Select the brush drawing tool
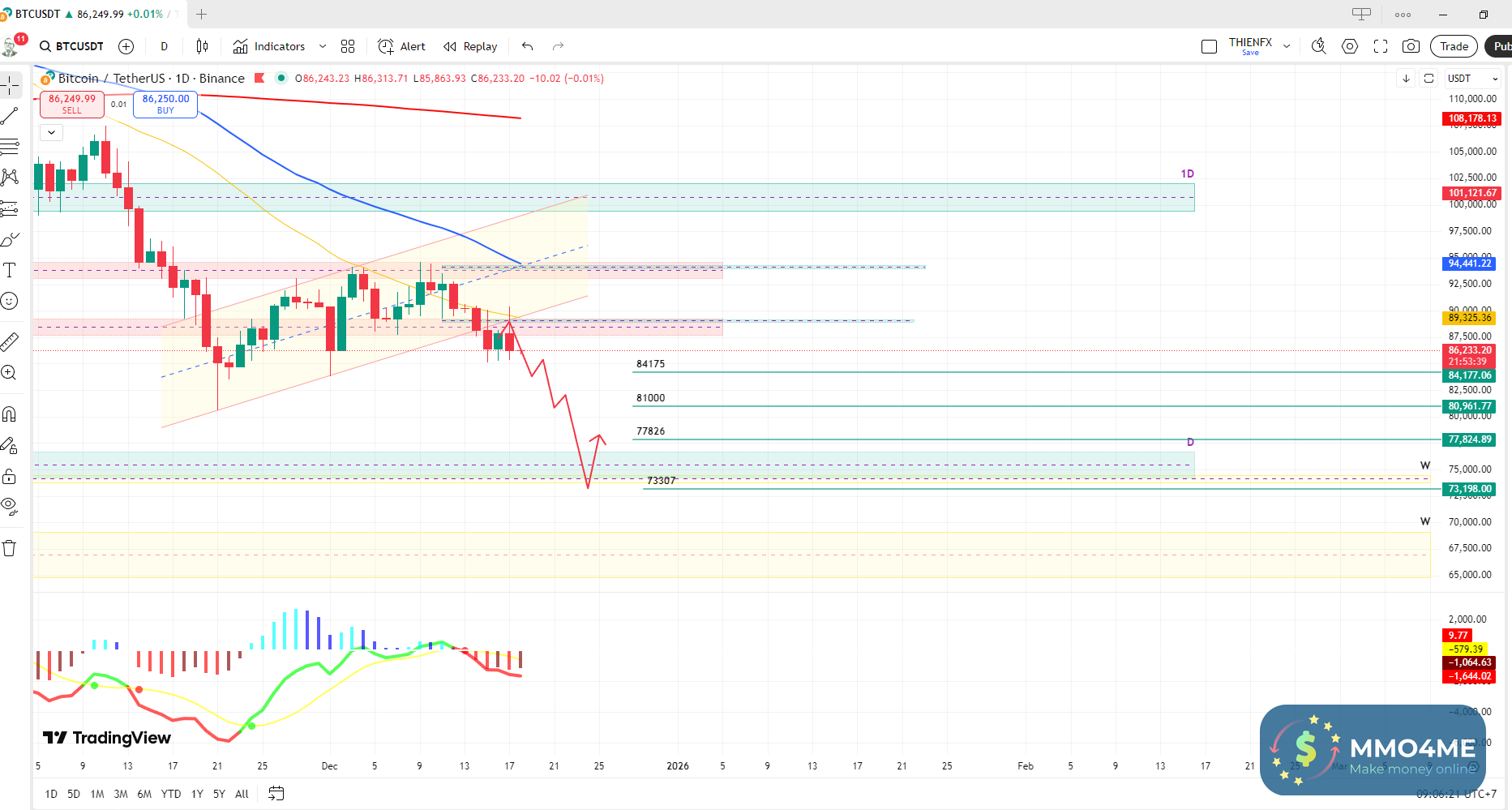The height and width of the screenshot is (810, 1512). point(10,239)
